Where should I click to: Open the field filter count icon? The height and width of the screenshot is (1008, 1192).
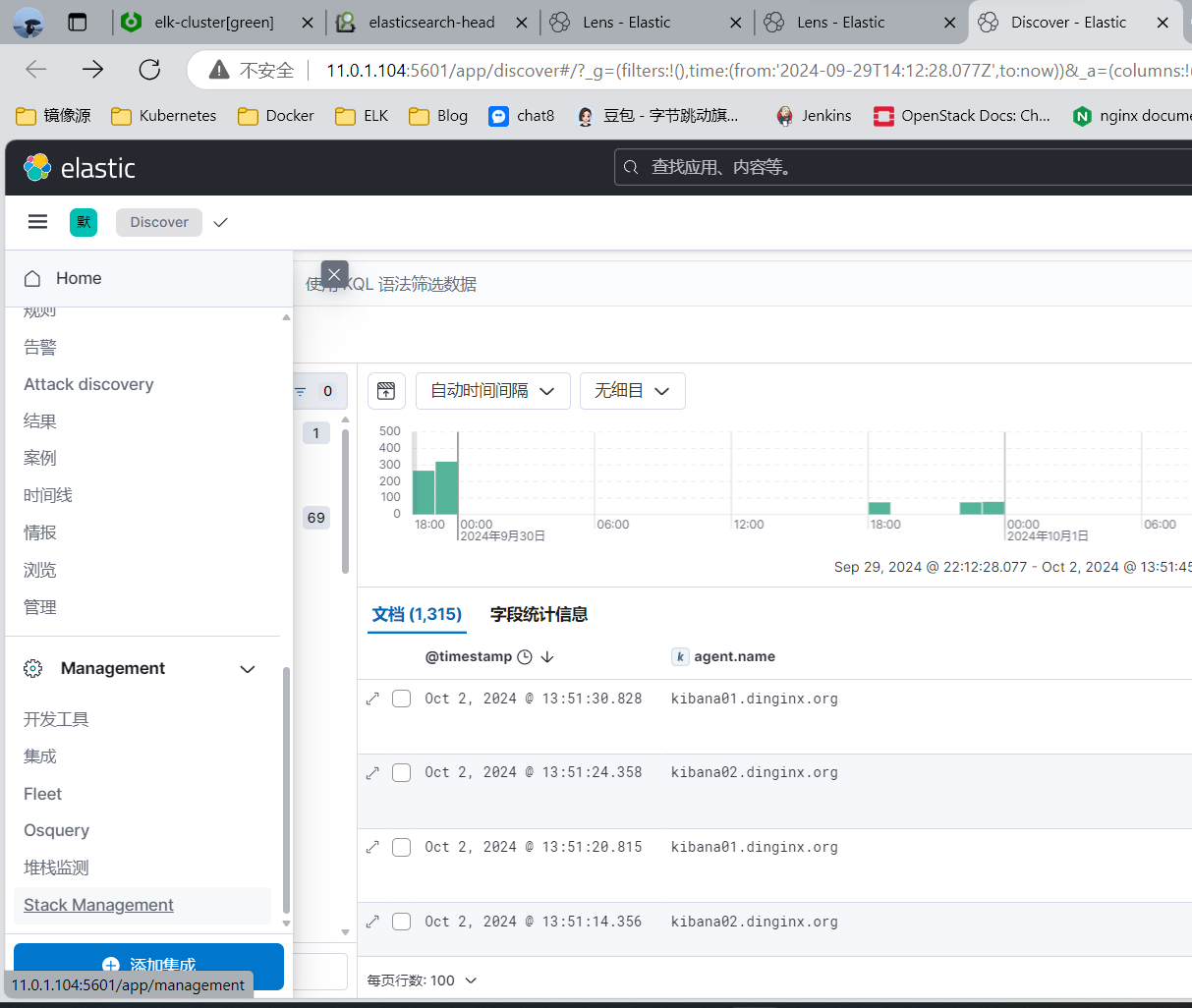click(301, 391)
